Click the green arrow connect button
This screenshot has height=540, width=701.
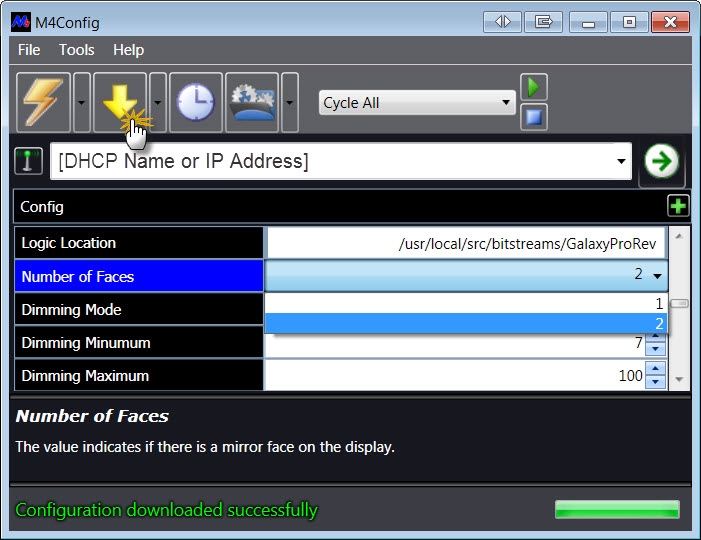[659, 161]
